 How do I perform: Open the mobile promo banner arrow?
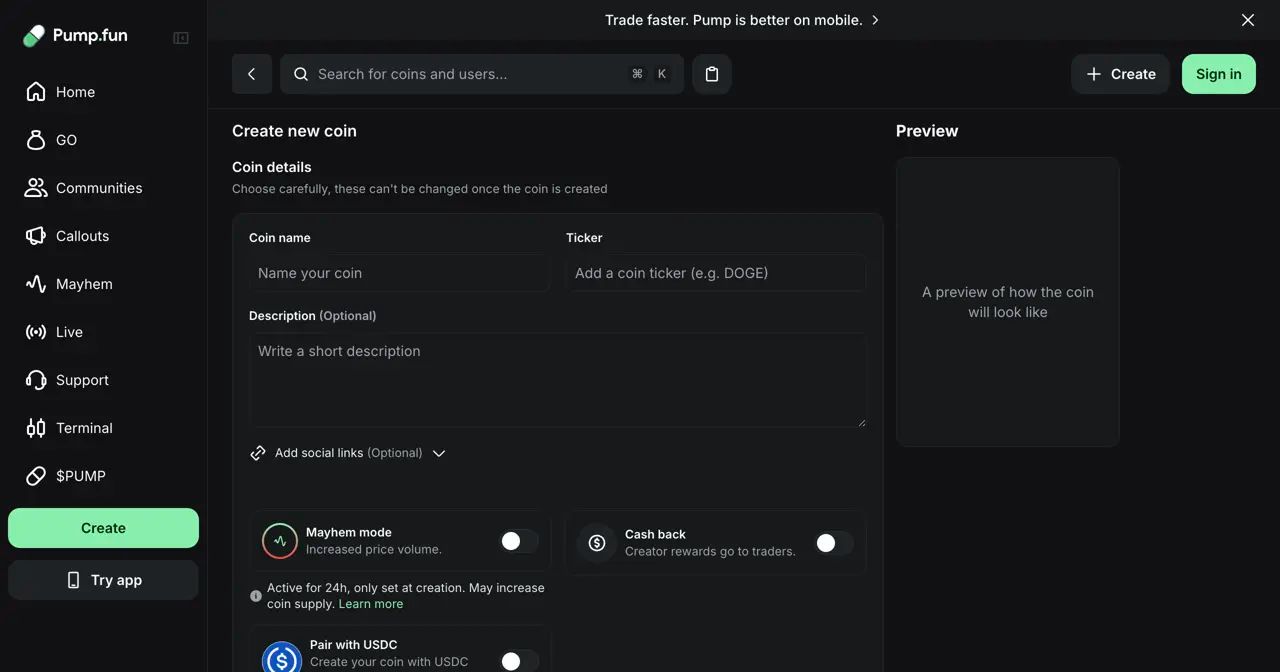875,20
